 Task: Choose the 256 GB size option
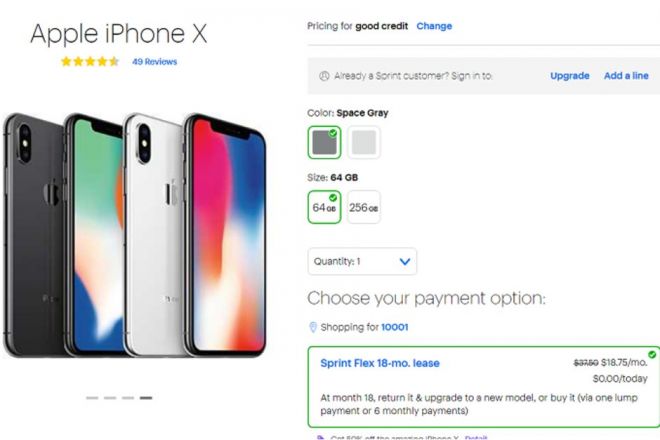(364, 207)
